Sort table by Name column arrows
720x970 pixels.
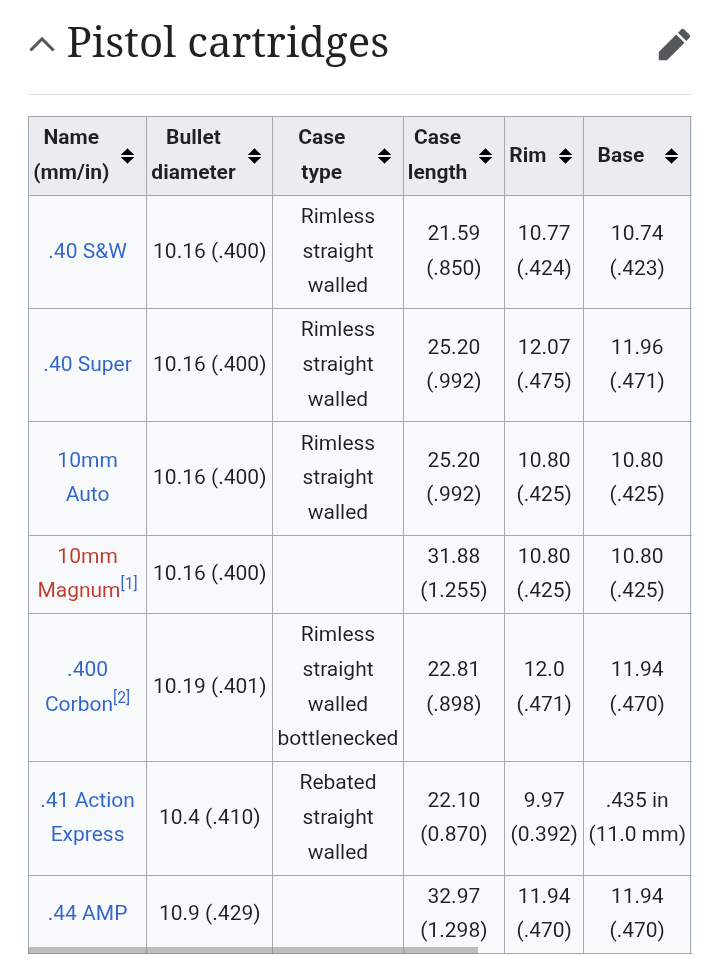[x=127, y=156]
